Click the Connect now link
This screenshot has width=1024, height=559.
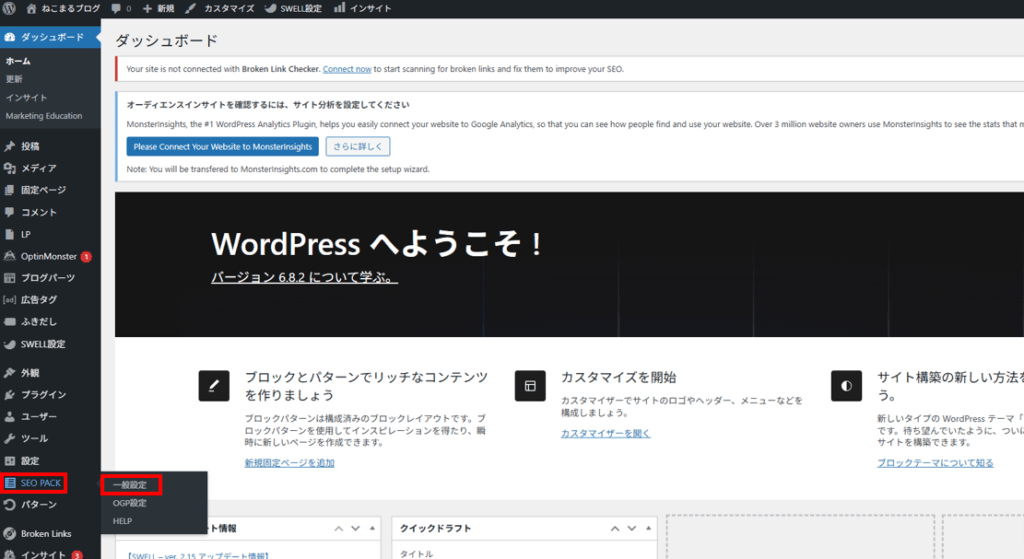[347, 69]
